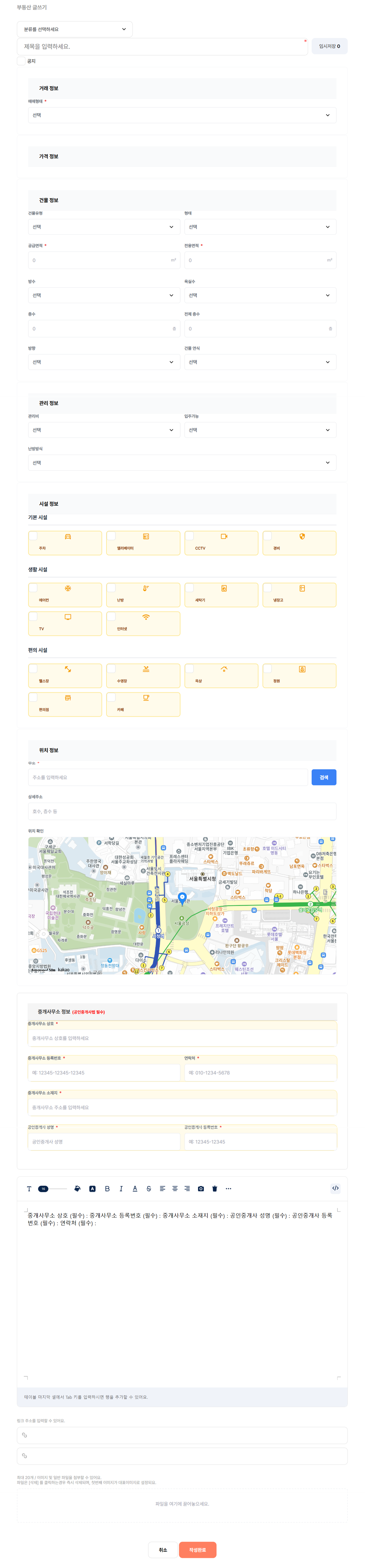Open the 분류를 선택하세요 category dropdown
The height and width of the screenshot is (1568, 365).
pyautogui.click(x=75, y=29)
